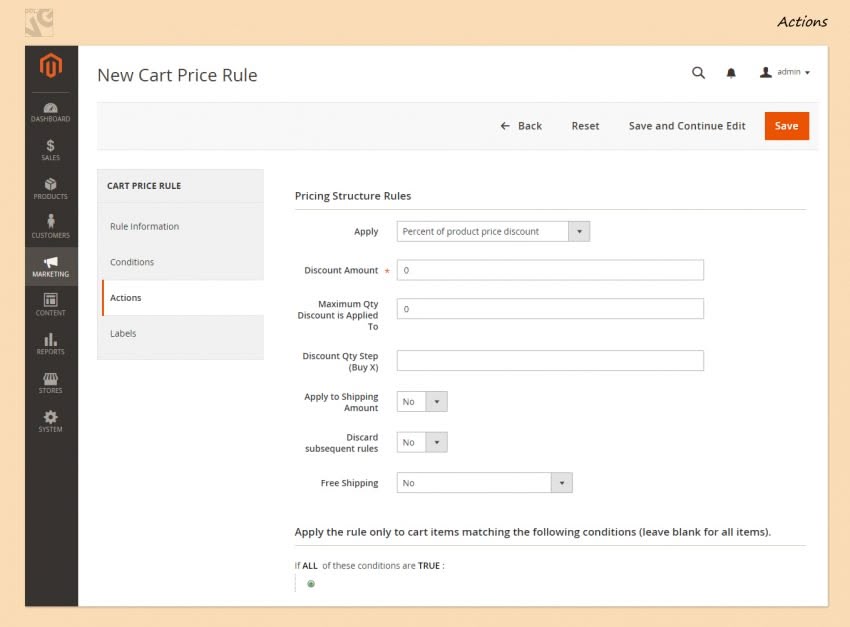Click the Magento logo icon
850x627 pixels.
[x=50, y=66]
